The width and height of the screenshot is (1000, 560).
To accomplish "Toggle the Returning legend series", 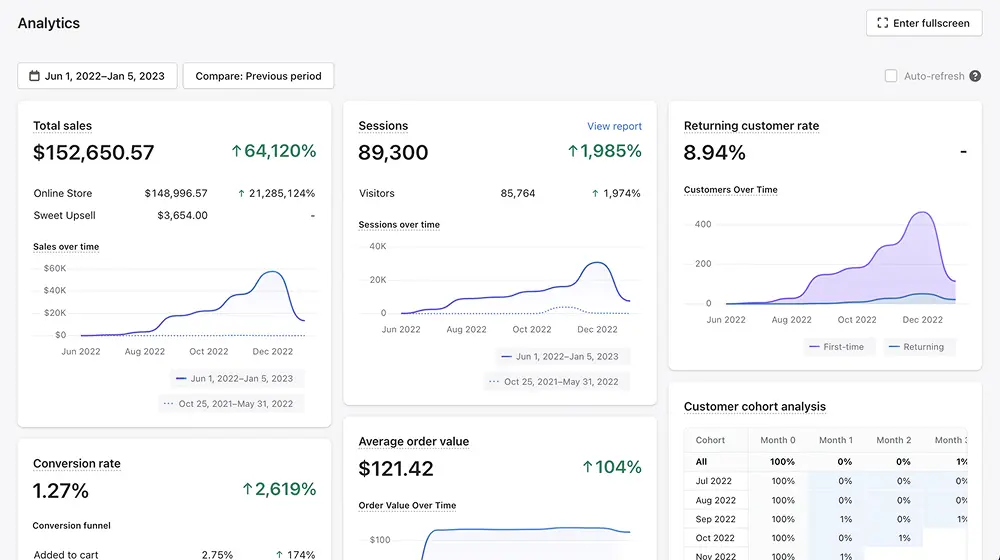I will point(916,347).
